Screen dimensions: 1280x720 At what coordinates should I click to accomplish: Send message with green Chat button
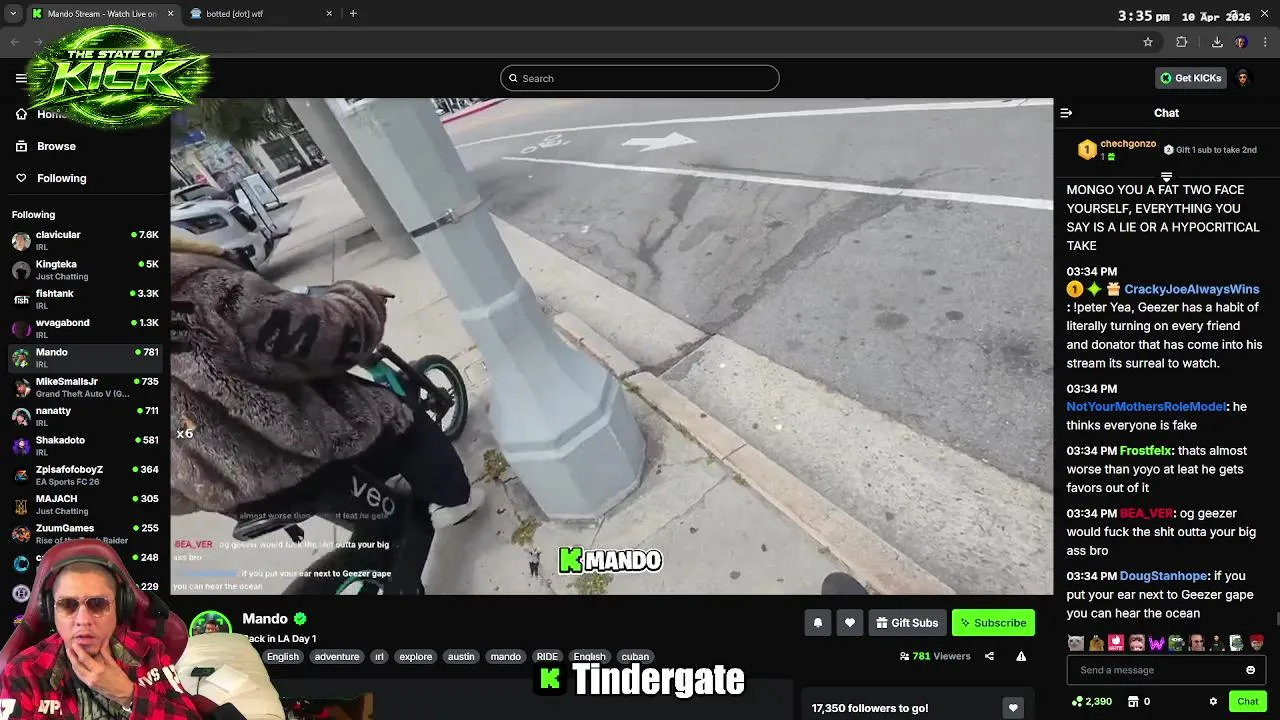coord(1247,702)
